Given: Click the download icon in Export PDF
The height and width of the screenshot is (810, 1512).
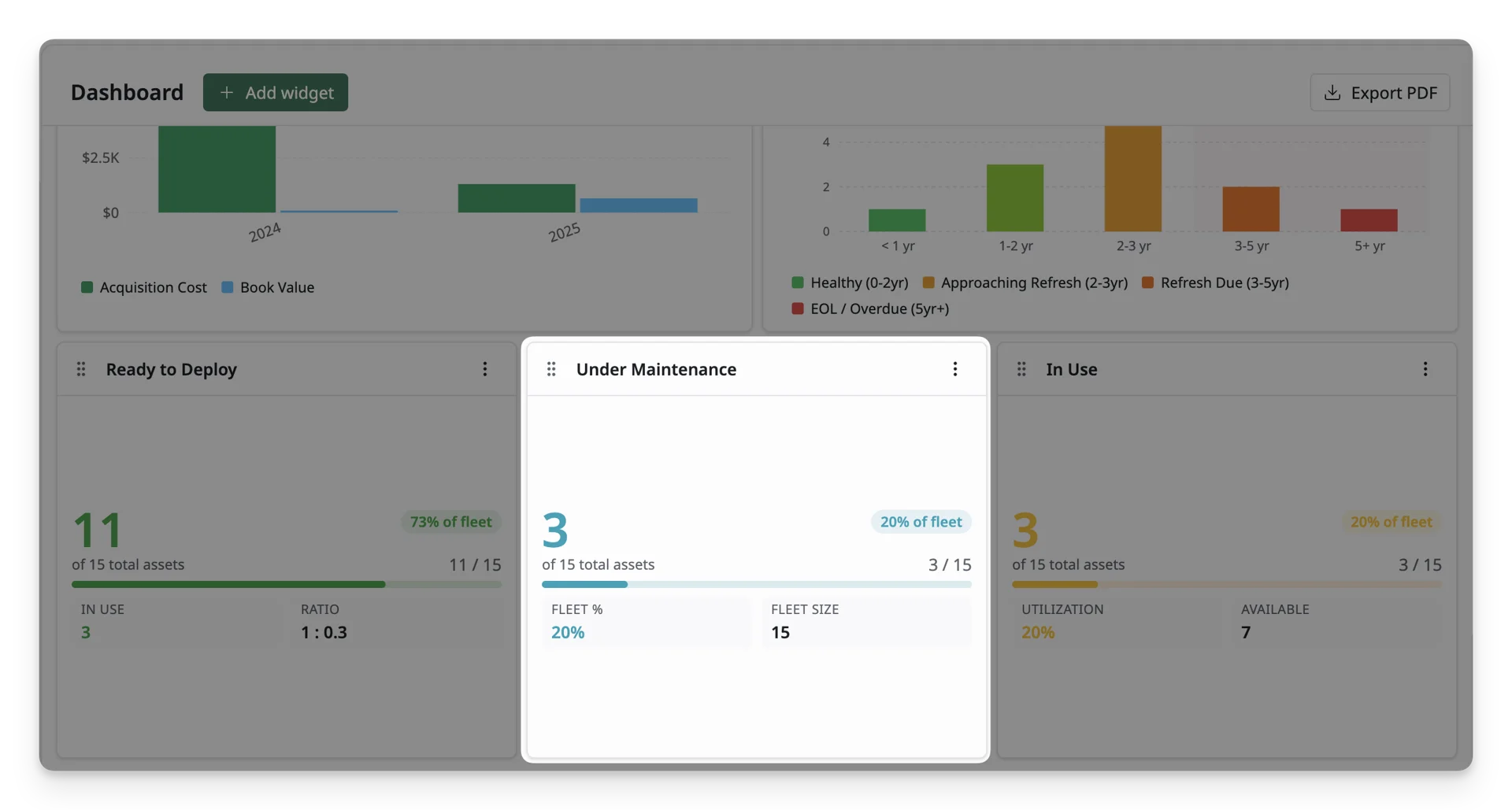Looking at the screenshot, I should (1332, 92).
